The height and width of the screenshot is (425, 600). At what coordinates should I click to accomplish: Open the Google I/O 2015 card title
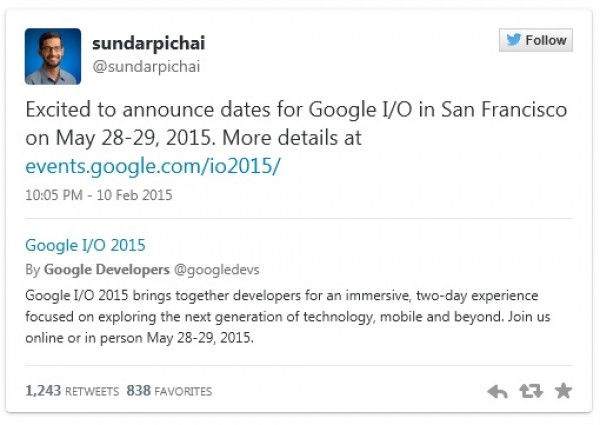point(85,245)
